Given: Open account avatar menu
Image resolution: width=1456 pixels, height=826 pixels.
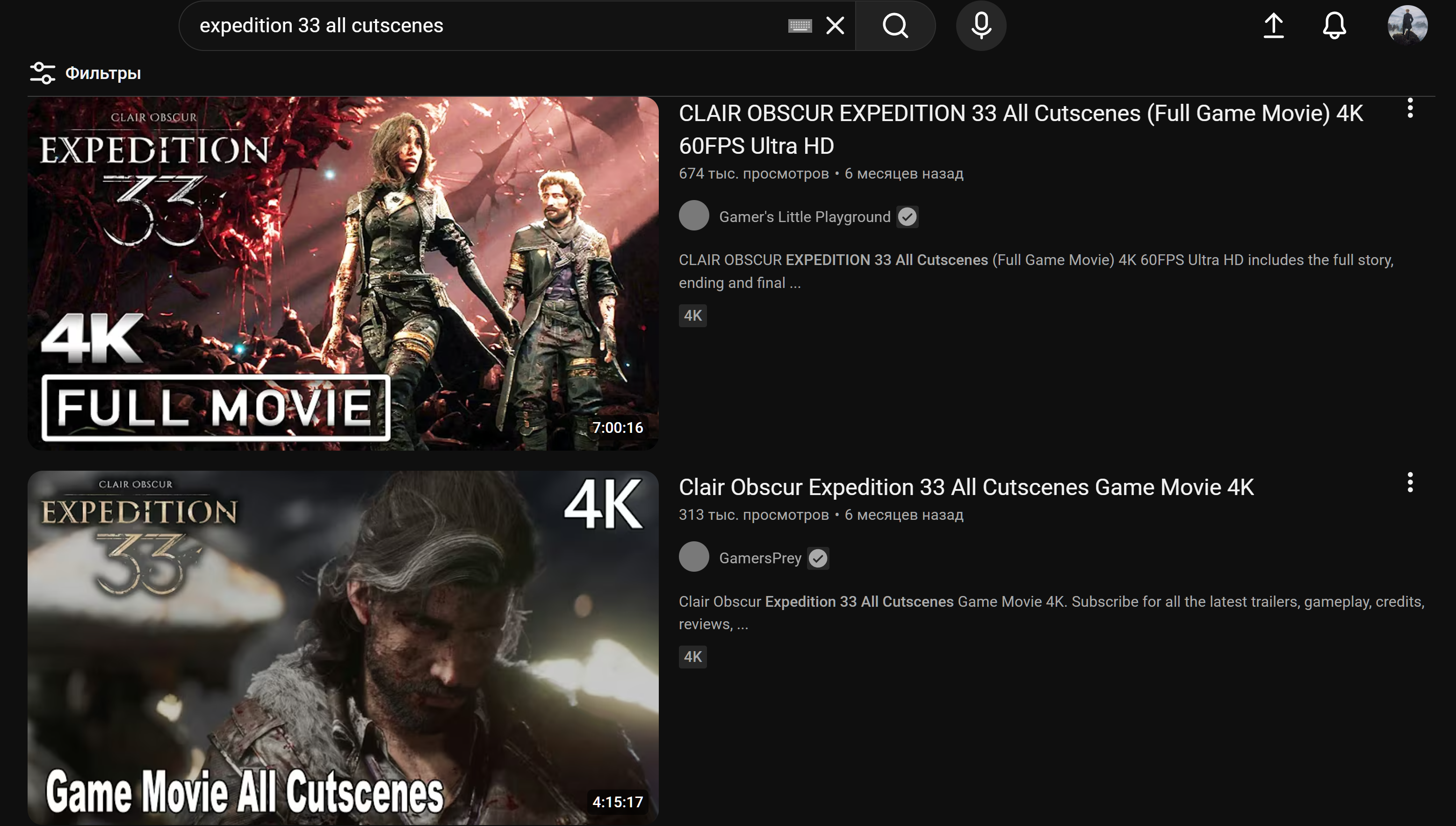Looking at the screenshot, I should point(1407,26).
